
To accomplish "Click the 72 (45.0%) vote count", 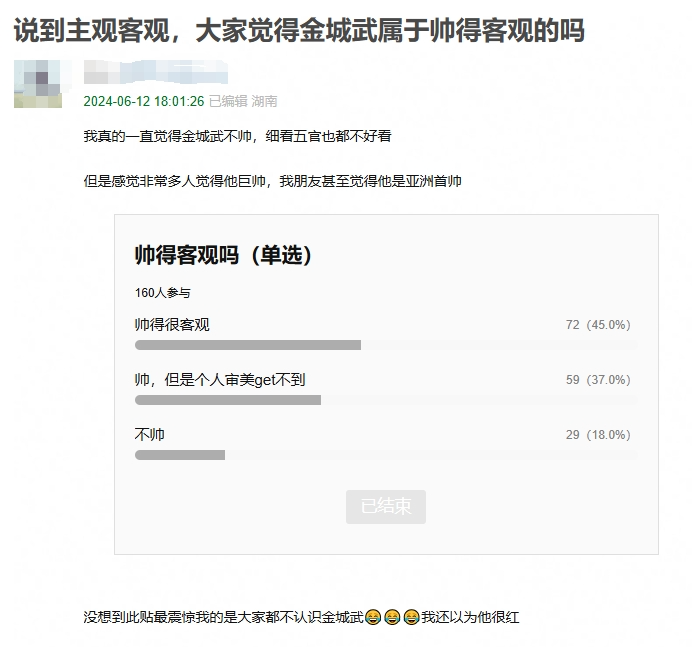I will click(597, 325).
